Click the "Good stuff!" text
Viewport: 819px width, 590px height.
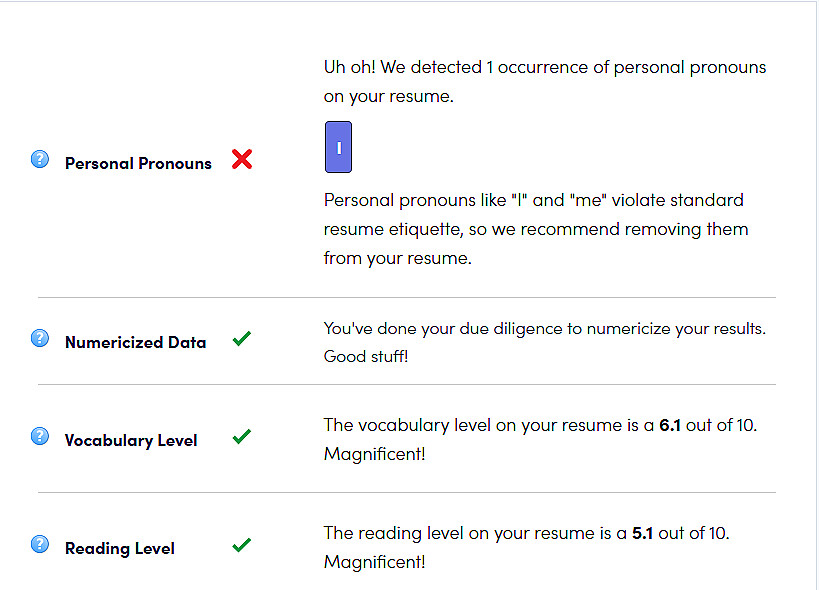point(366,357)
